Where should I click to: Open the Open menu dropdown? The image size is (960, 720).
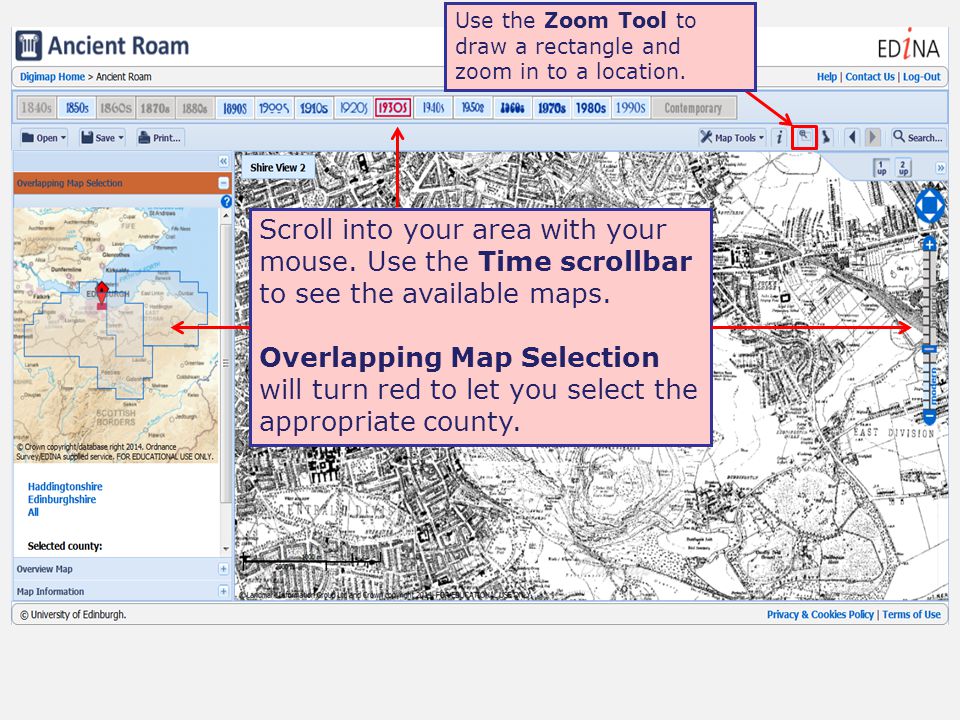click(x=43, y=138)
